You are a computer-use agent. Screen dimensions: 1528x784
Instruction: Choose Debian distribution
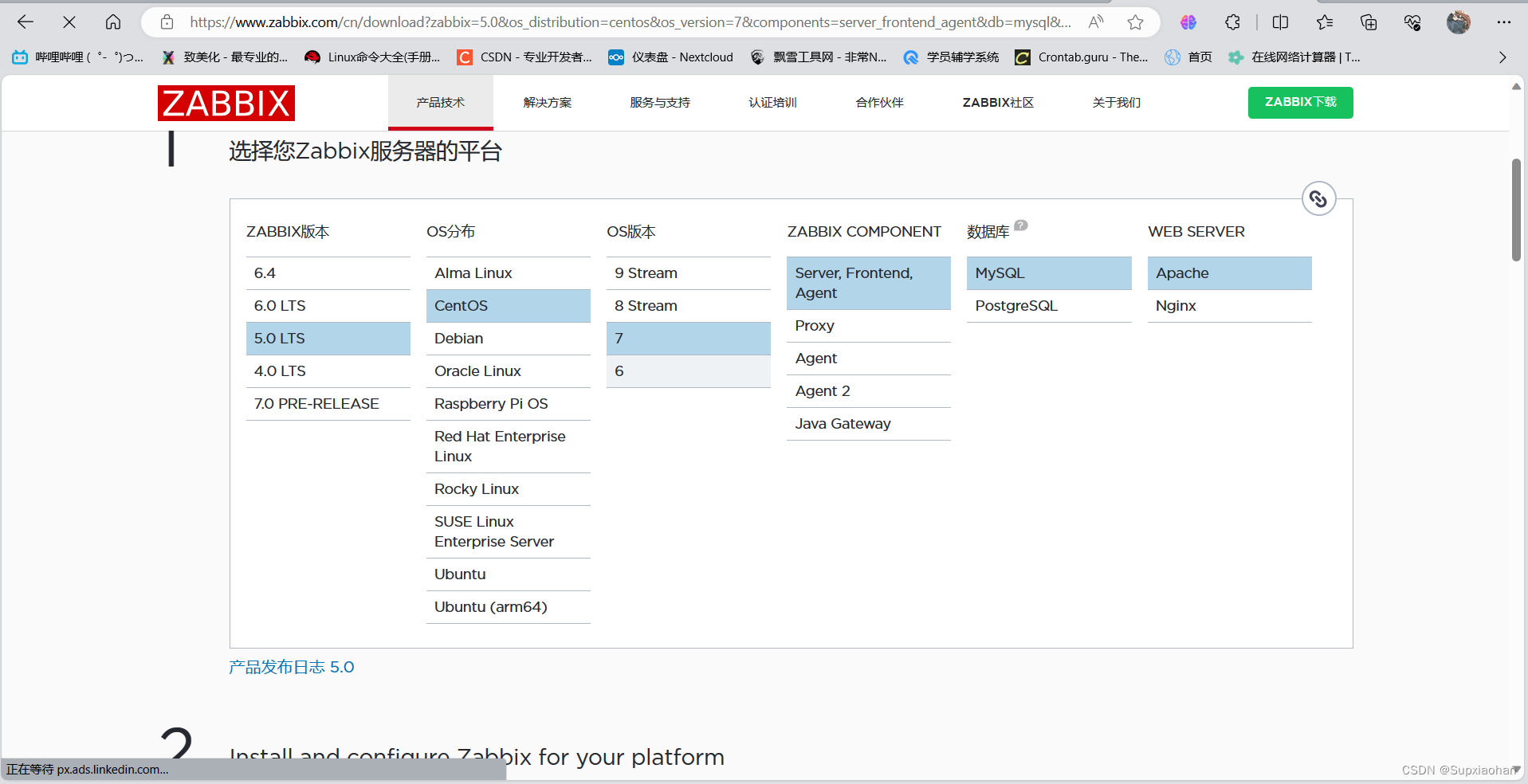(x=508, y=339)
